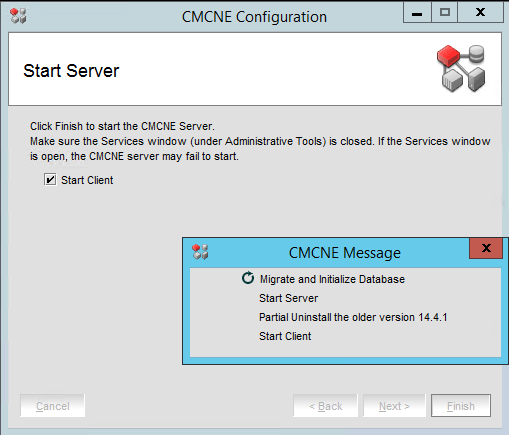Uncheck the Start Client checkbox

(x=50, y=180)
